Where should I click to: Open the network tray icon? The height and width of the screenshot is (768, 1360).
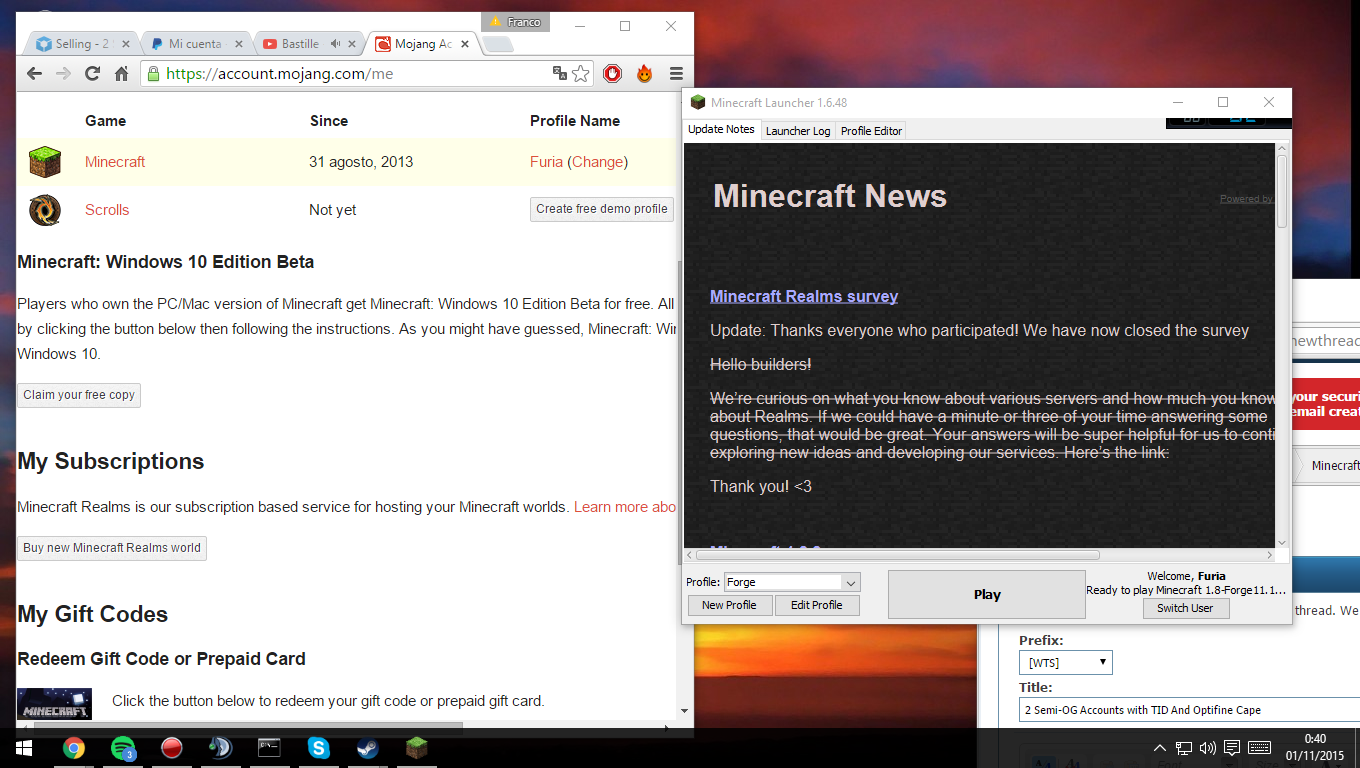pyautogui.click(x=1184, y=747)
